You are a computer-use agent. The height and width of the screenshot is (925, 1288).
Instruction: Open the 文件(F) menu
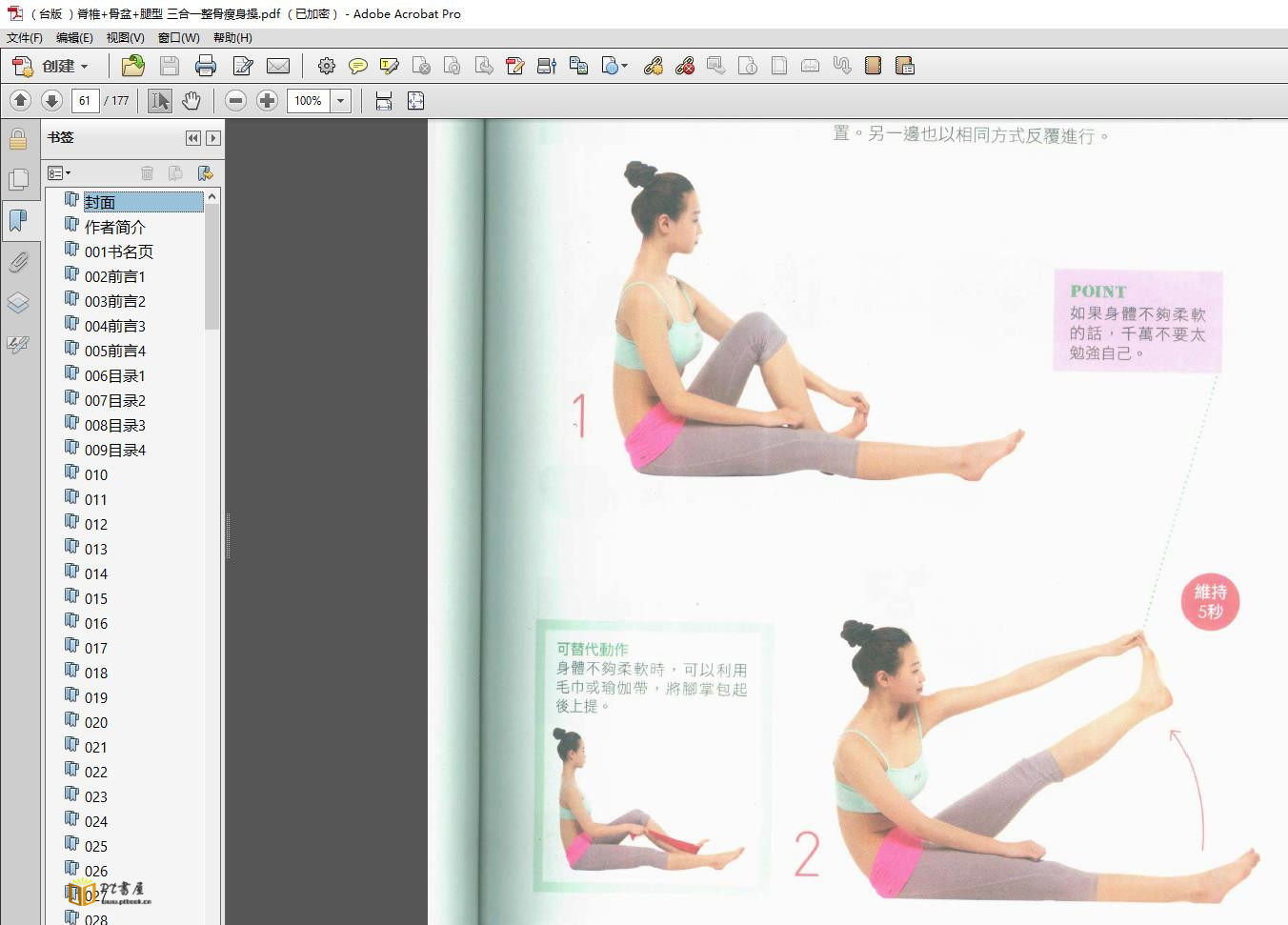tap(25, 38)
